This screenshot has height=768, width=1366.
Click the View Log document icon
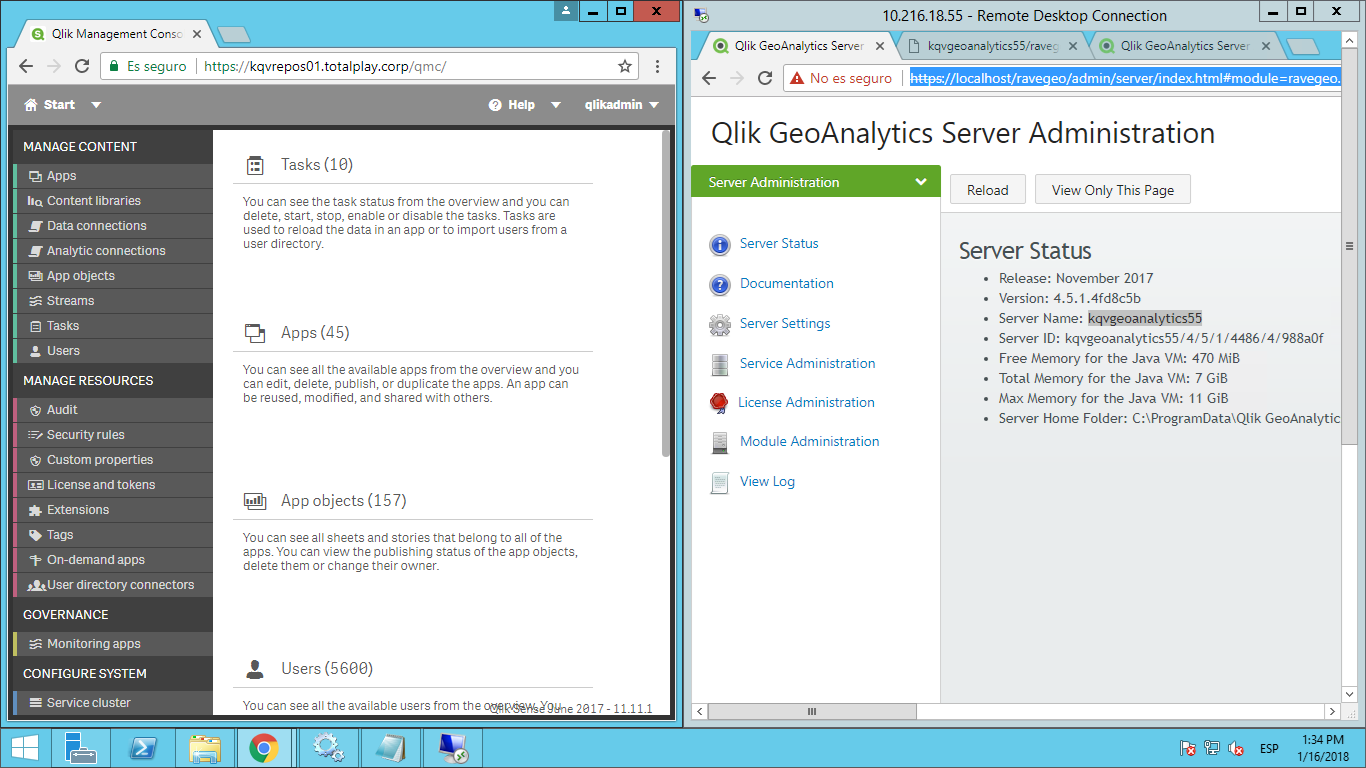[720, 482]
